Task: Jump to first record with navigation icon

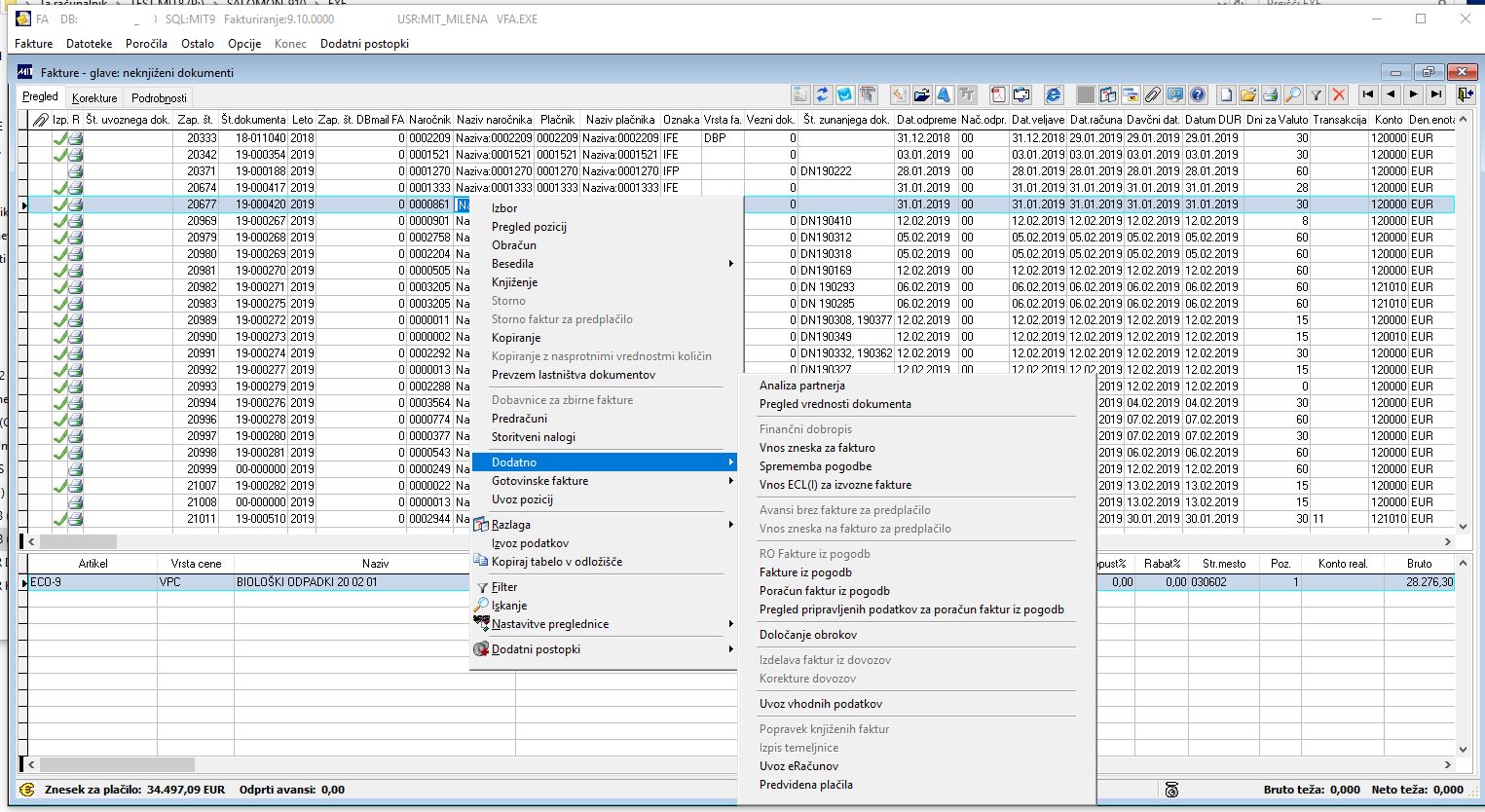Action: pyautogui.click(x=1368, y=94)
